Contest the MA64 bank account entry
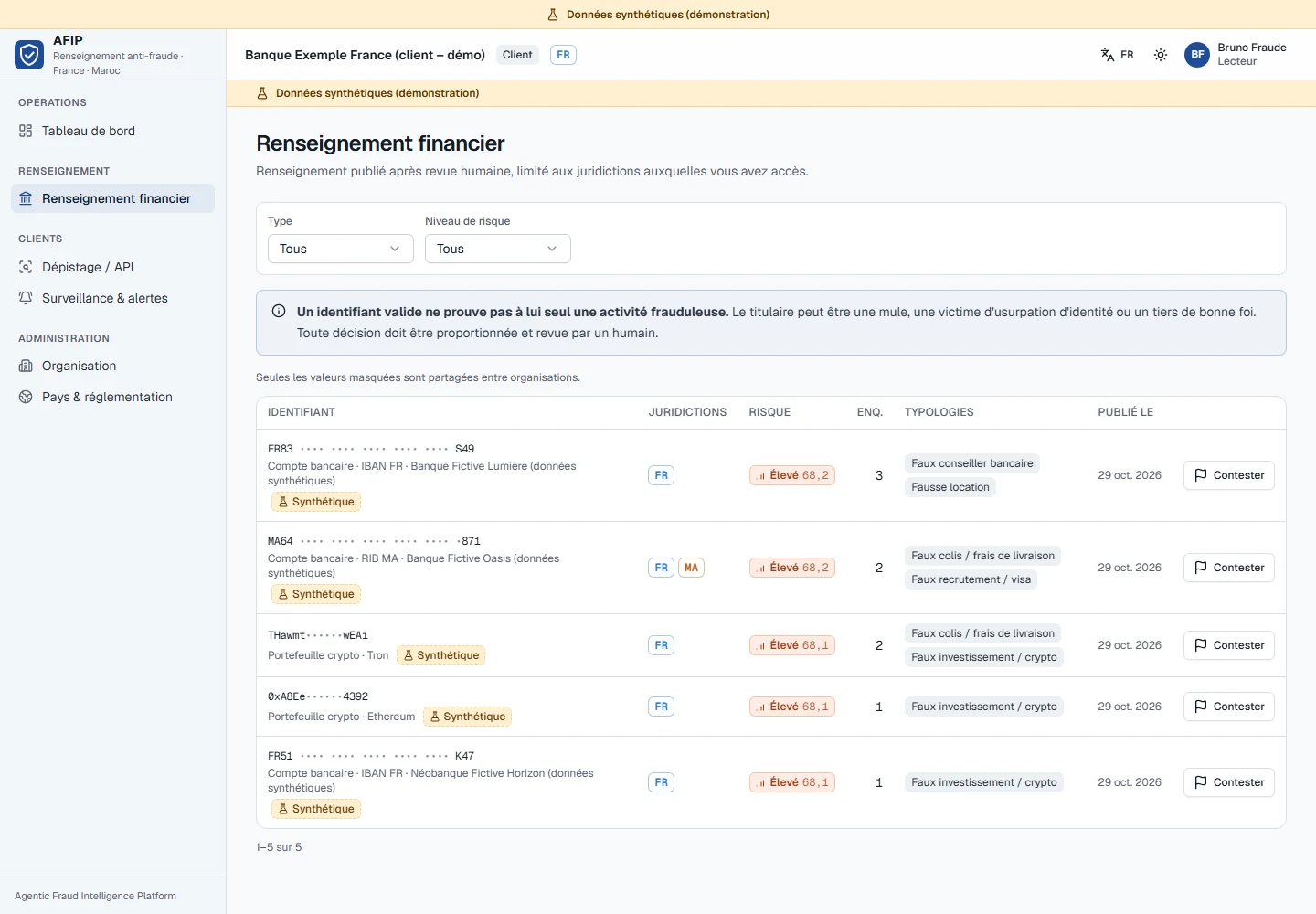Screen dimensions: 1316x914 [1229, 568]
